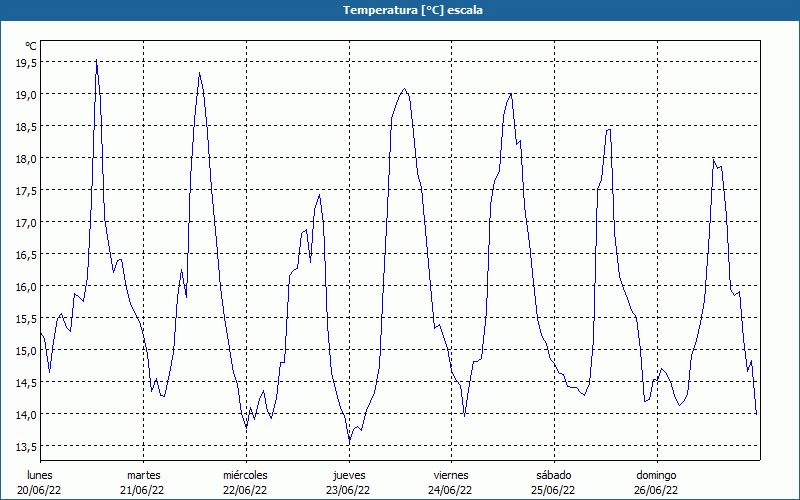Click the 'lunes' day label
The image size is (800, 500).
coord(40,475)
